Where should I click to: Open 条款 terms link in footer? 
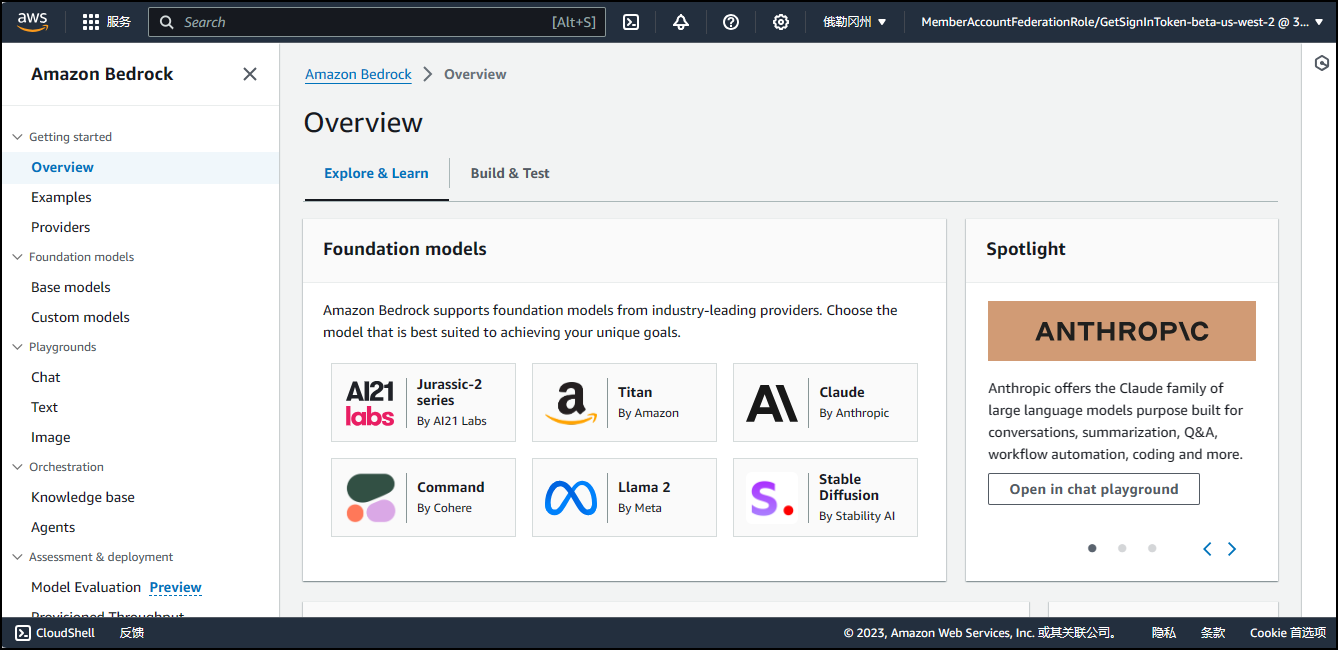1213,633
